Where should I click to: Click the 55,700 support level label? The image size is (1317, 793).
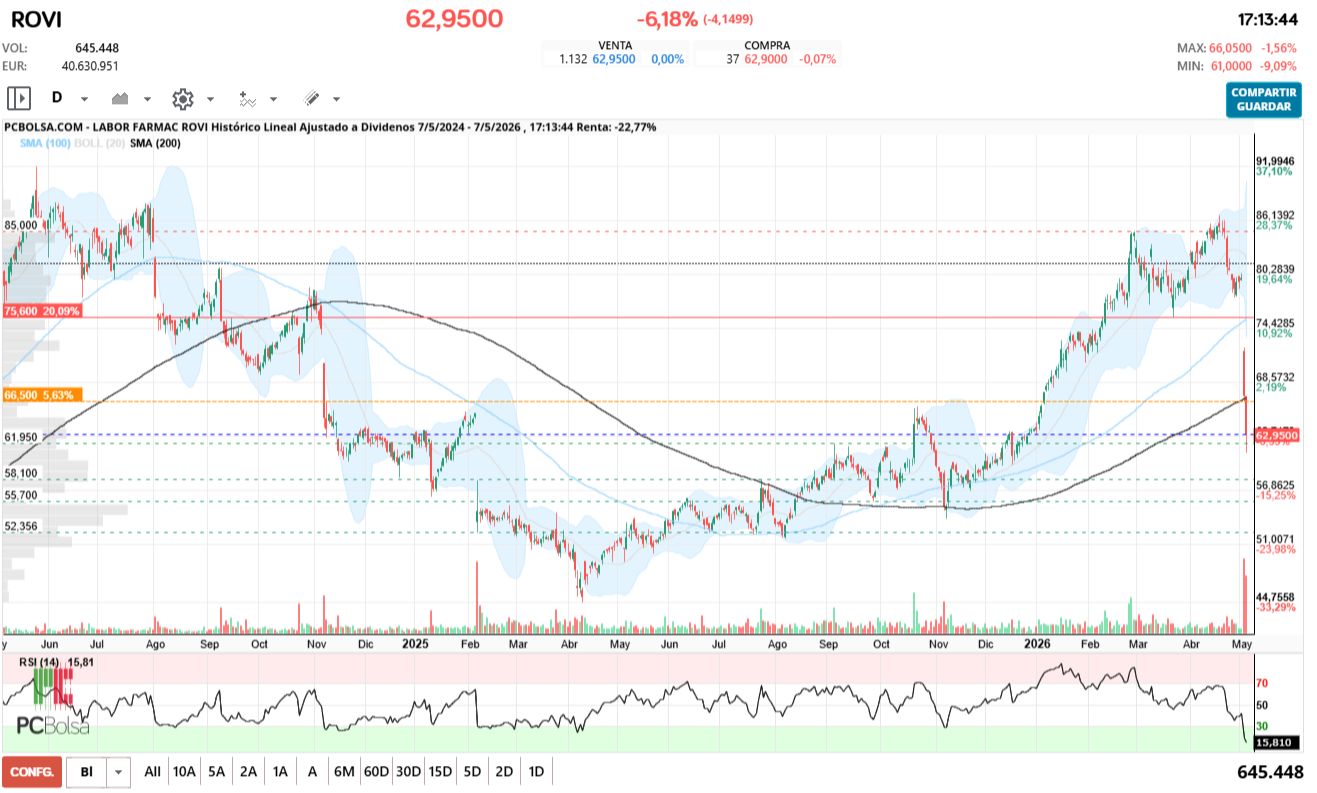point(21,495)
